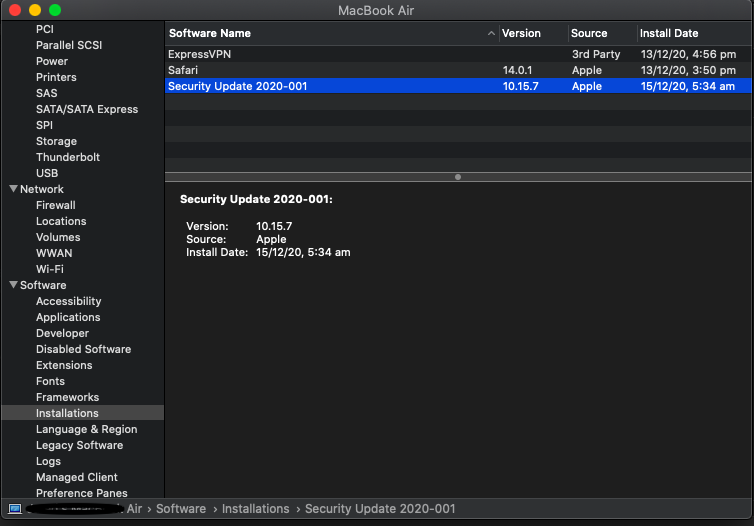754x526 pixels.
Task: Select the Safari installation row
Action: pyautogui.click(x=458, y=70)
